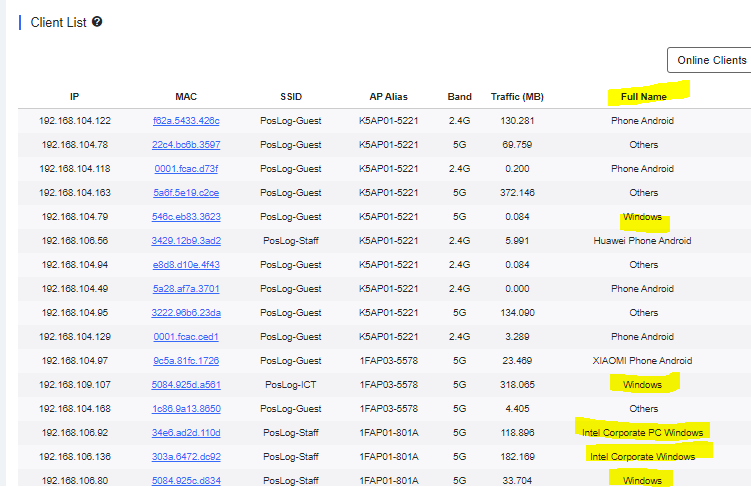This screenshot has width=751, height=487.
Task: Click the MAC column header
Action: pyautogui.click(x=186, y=97)
